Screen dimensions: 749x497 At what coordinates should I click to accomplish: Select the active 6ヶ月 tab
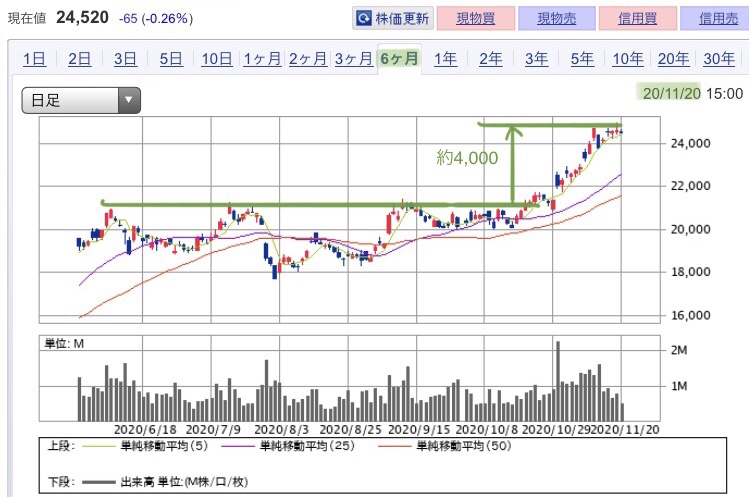point(399,59)
